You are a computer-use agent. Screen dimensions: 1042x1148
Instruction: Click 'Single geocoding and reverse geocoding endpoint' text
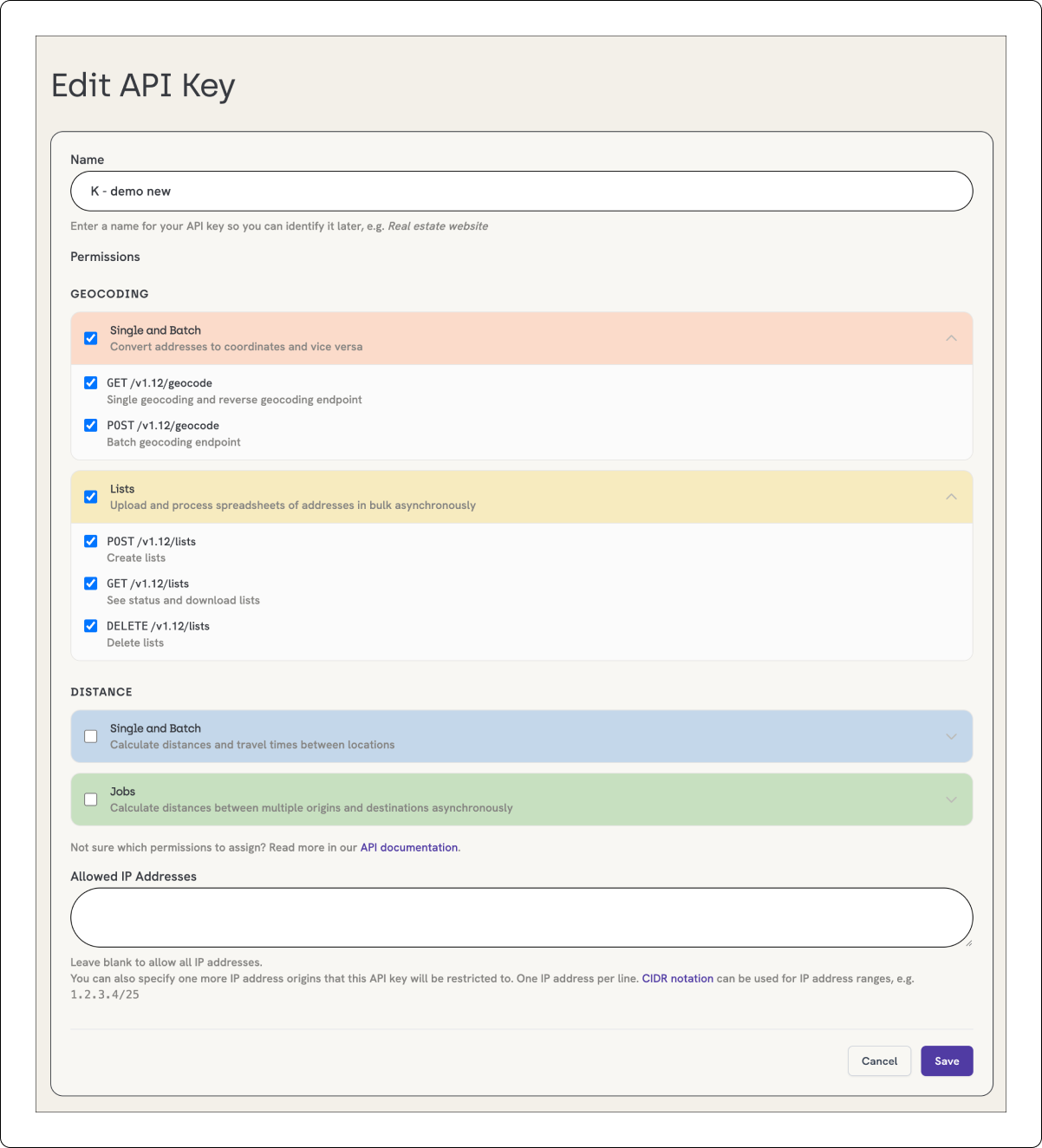tap(234, 400)
